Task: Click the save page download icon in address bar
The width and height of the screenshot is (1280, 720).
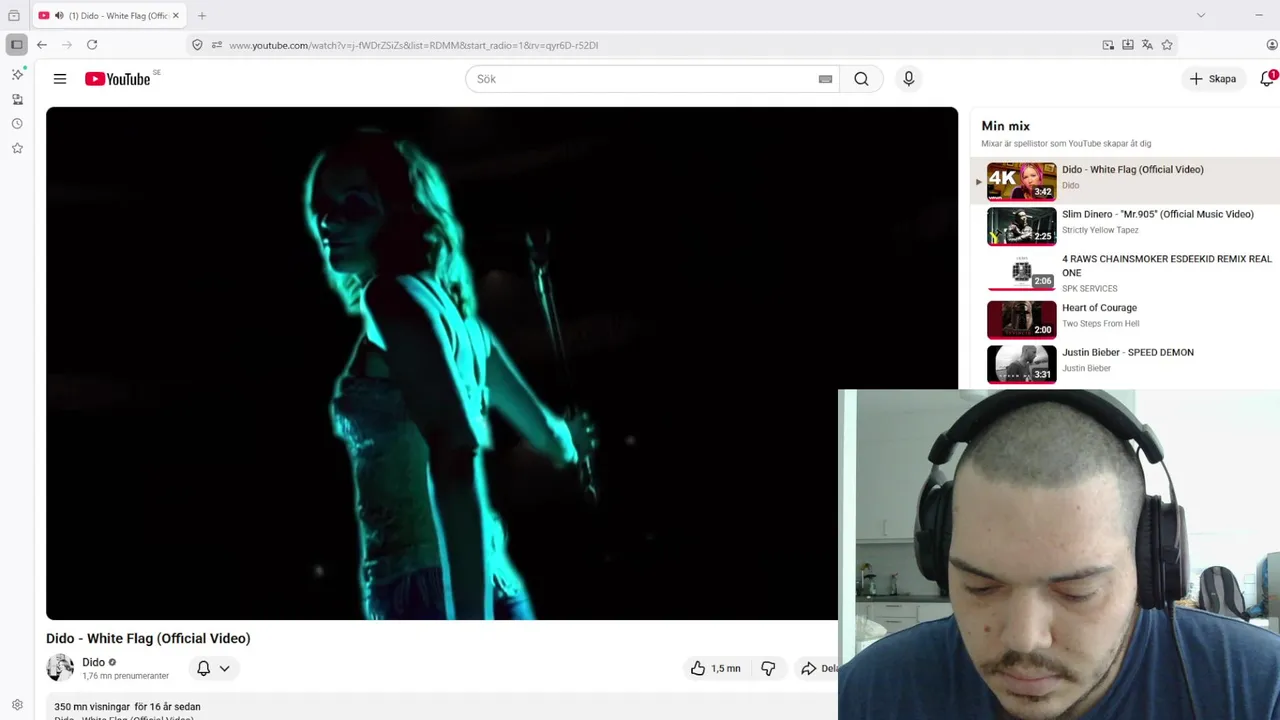Action: (x=1128, y=45)
